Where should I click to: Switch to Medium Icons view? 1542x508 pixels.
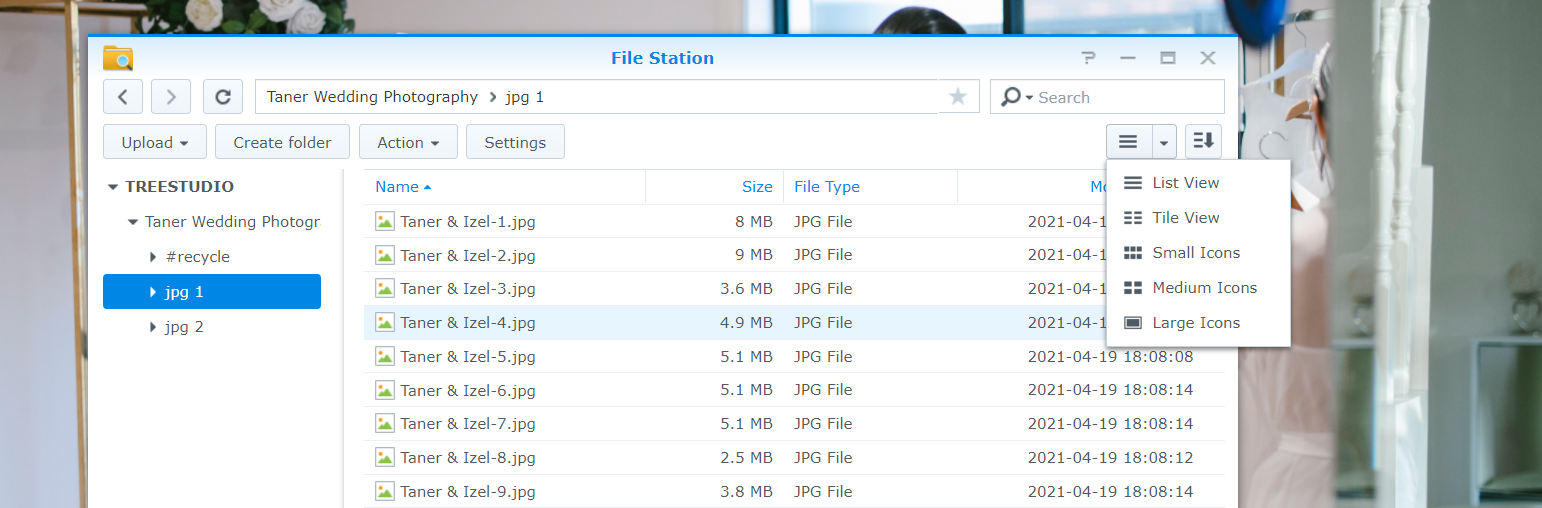click(1204, 288)
